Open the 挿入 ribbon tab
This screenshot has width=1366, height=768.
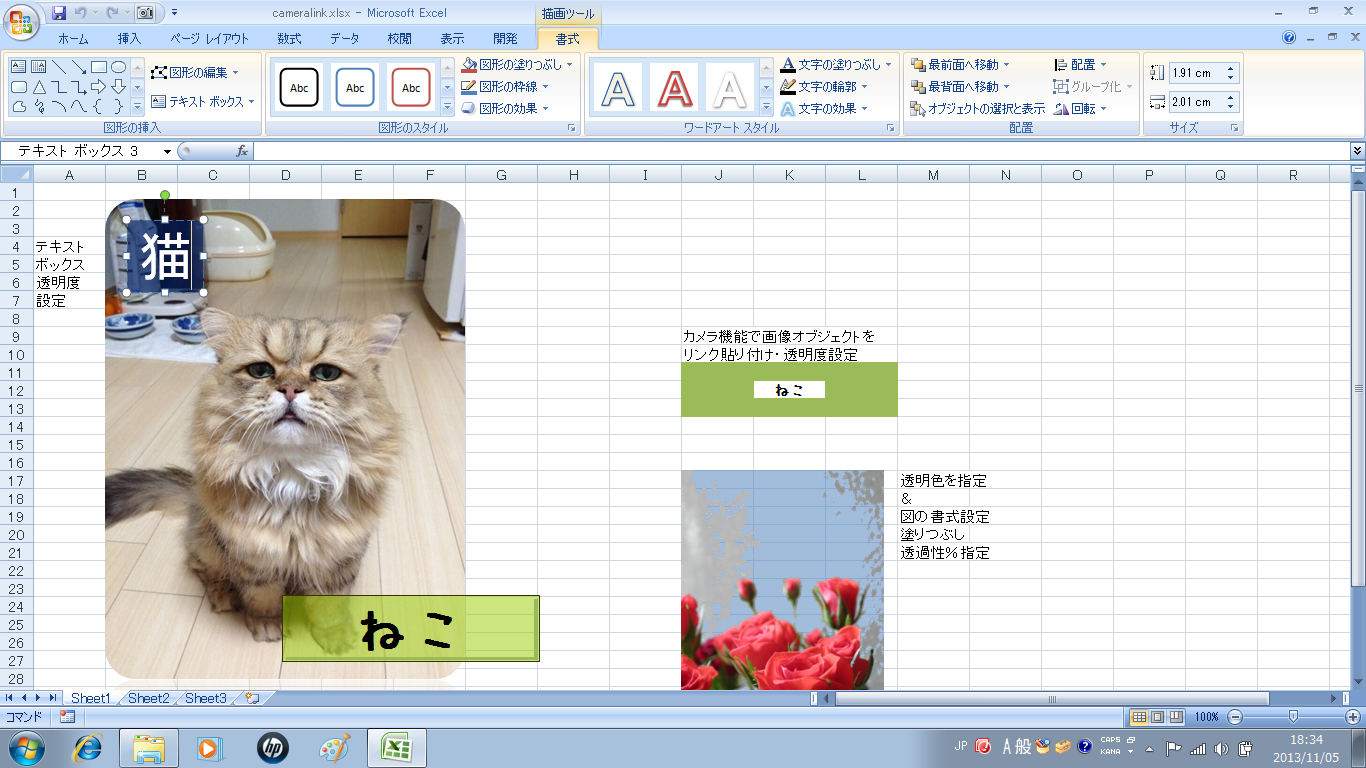click(x=129, y=39)
